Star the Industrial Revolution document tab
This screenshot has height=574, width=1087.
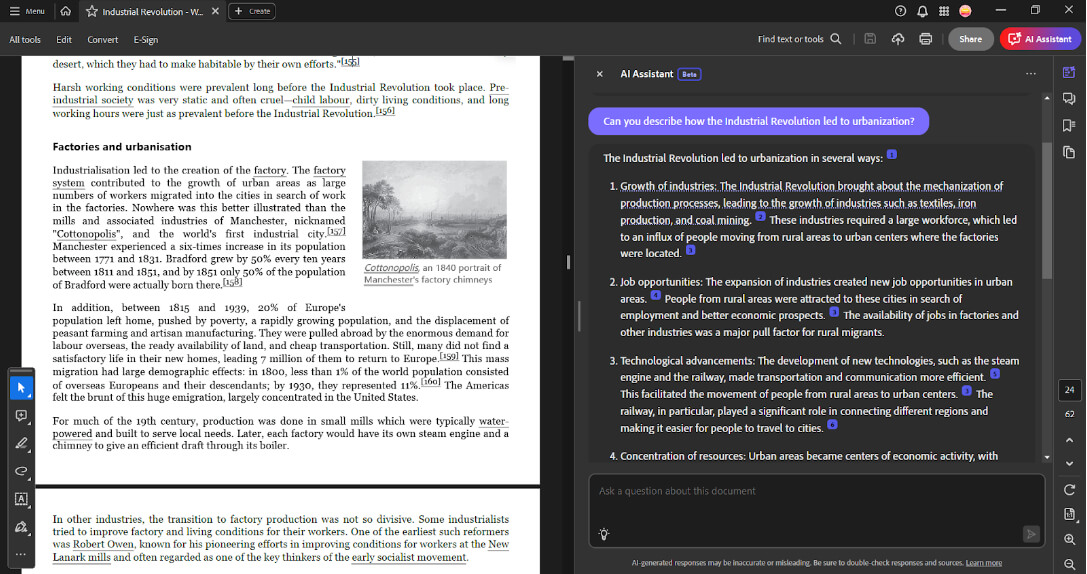(92, 11)
